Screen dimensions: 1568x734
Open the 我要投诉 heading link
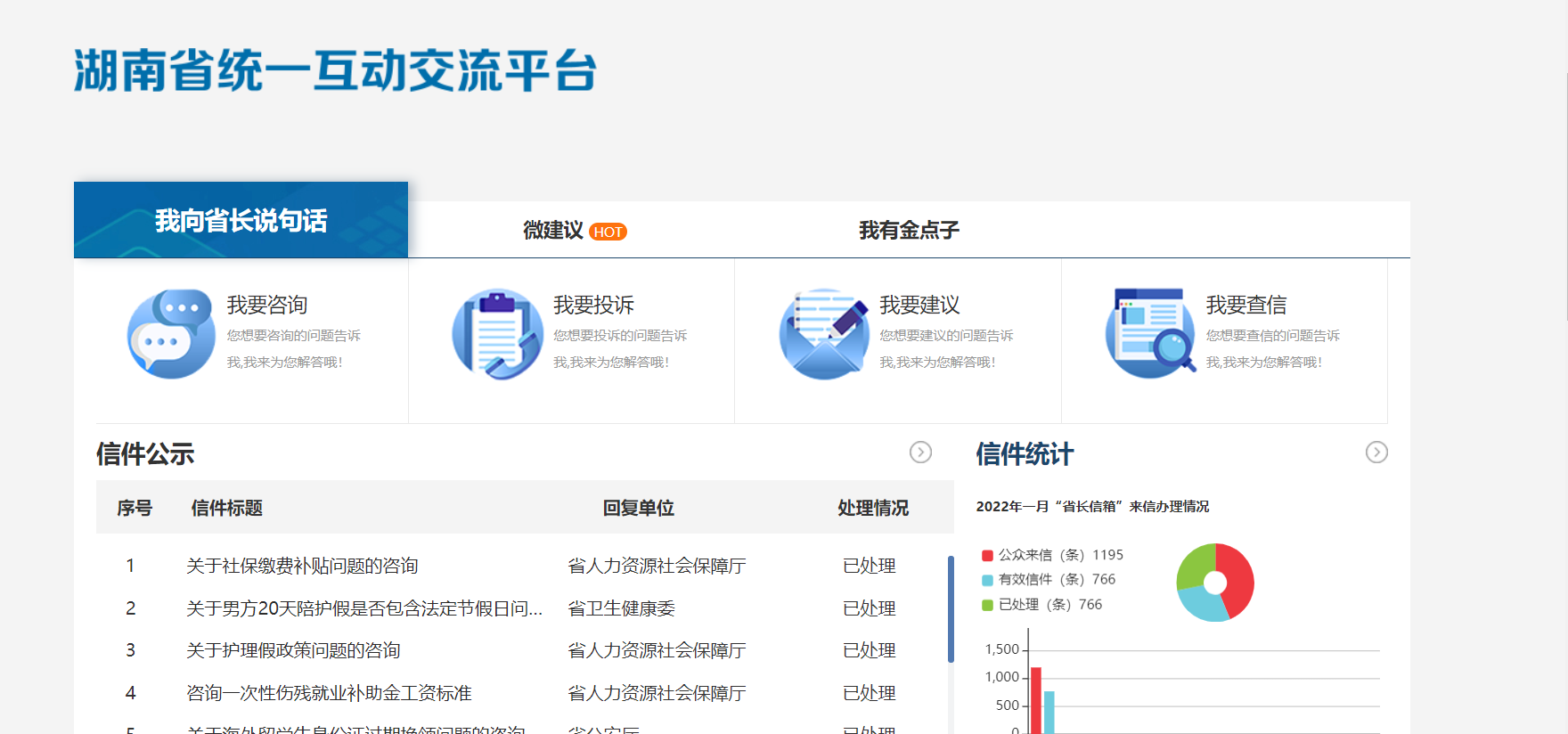point(593,305)
